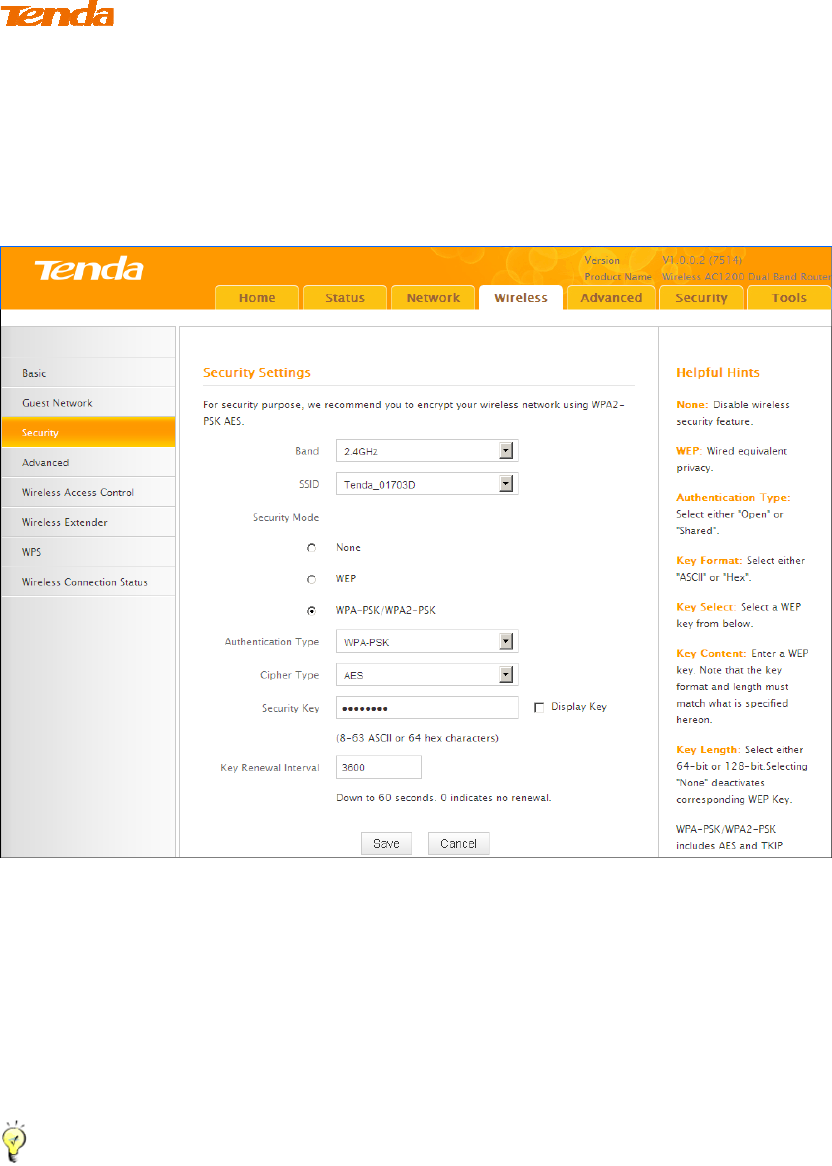This screenshot has width=832, height=1166.
Task: Open Basic in the sidebar
Action: coord(88,373)
